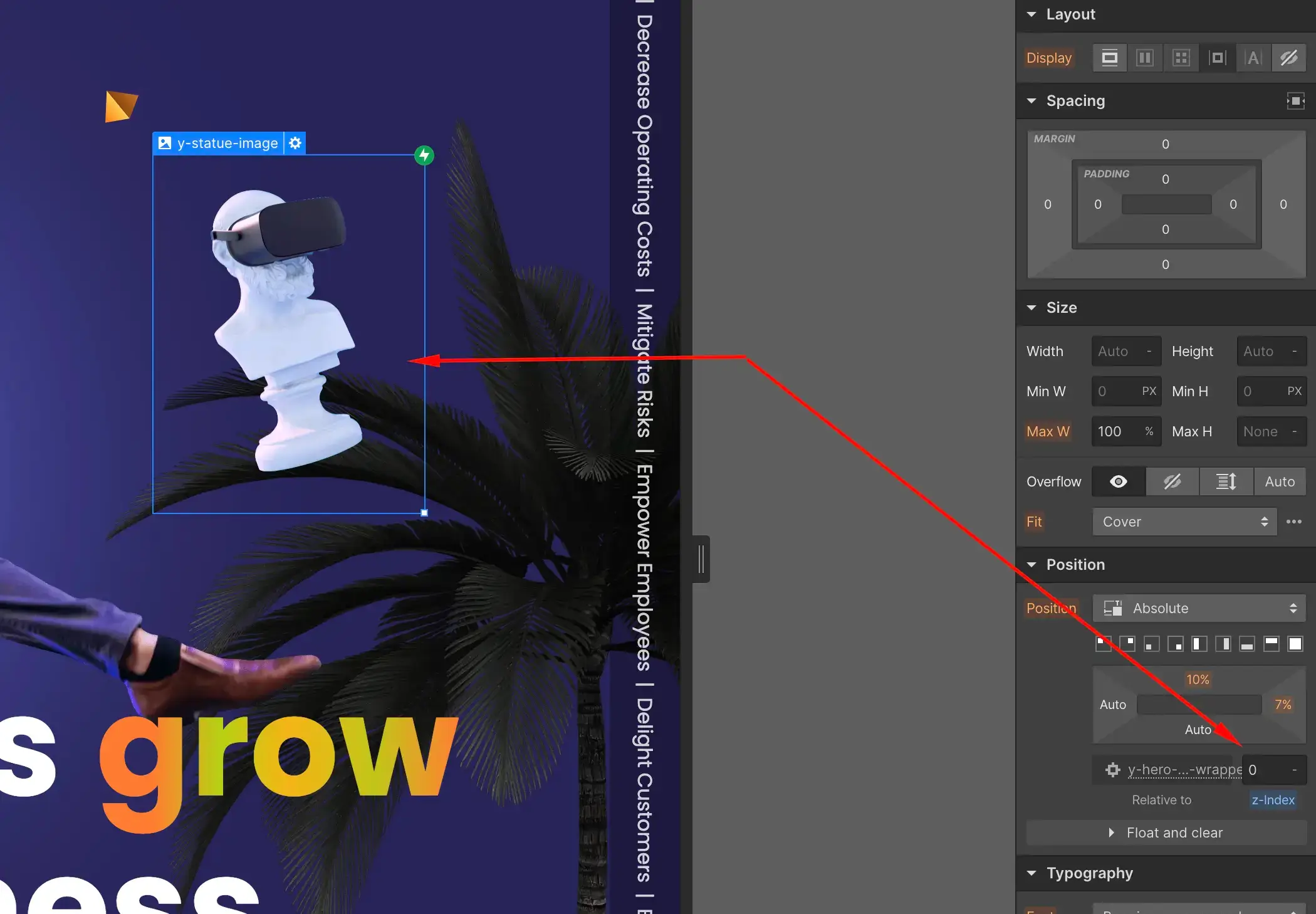Set display to grid
Image resolution: width=1316 pixels, height=914 pixels.
click(1181, 58)
